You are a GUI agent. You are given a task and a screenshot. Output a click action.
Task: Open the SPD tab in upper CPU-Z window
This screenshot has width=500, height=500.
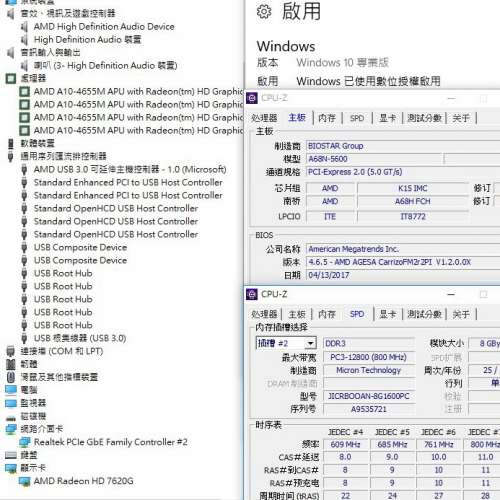click(x=357, y=118)
